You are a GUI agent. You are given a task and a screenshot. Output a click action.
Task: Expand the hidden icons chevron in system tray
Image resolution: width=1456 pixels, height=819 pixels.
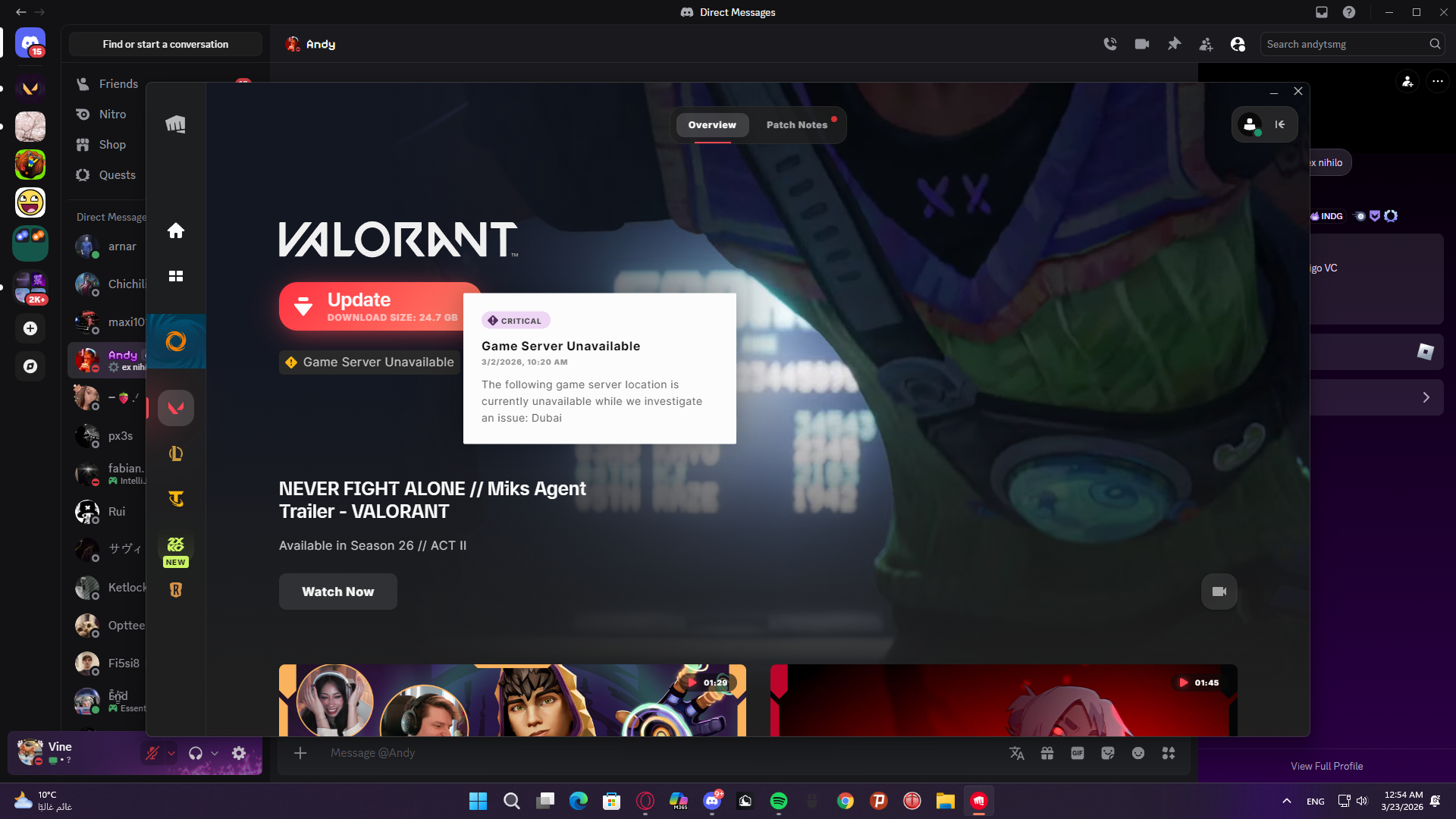[1287, 801]
